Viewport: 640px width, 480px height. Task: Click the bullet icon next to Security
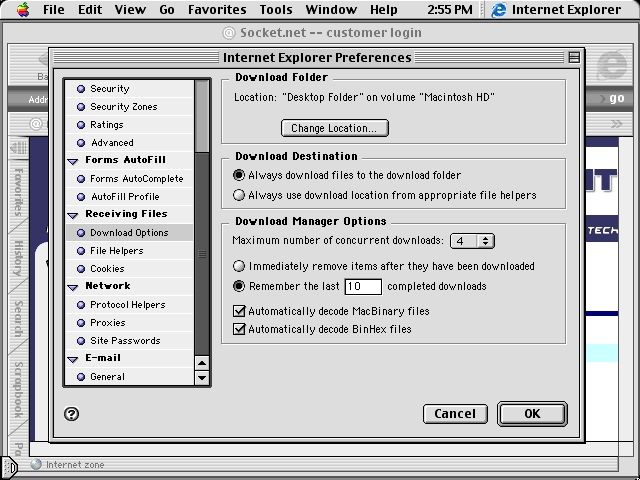coord(81,89)
